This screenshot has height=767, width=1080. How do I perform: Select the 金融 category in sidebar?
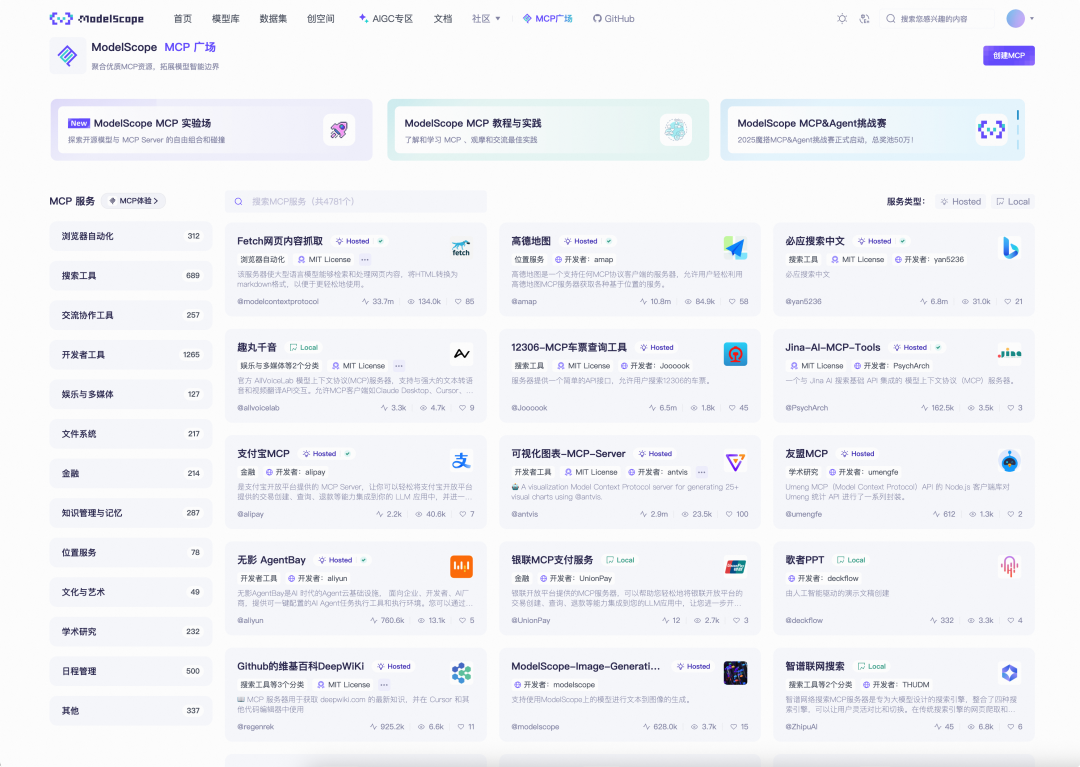point(131,473)
